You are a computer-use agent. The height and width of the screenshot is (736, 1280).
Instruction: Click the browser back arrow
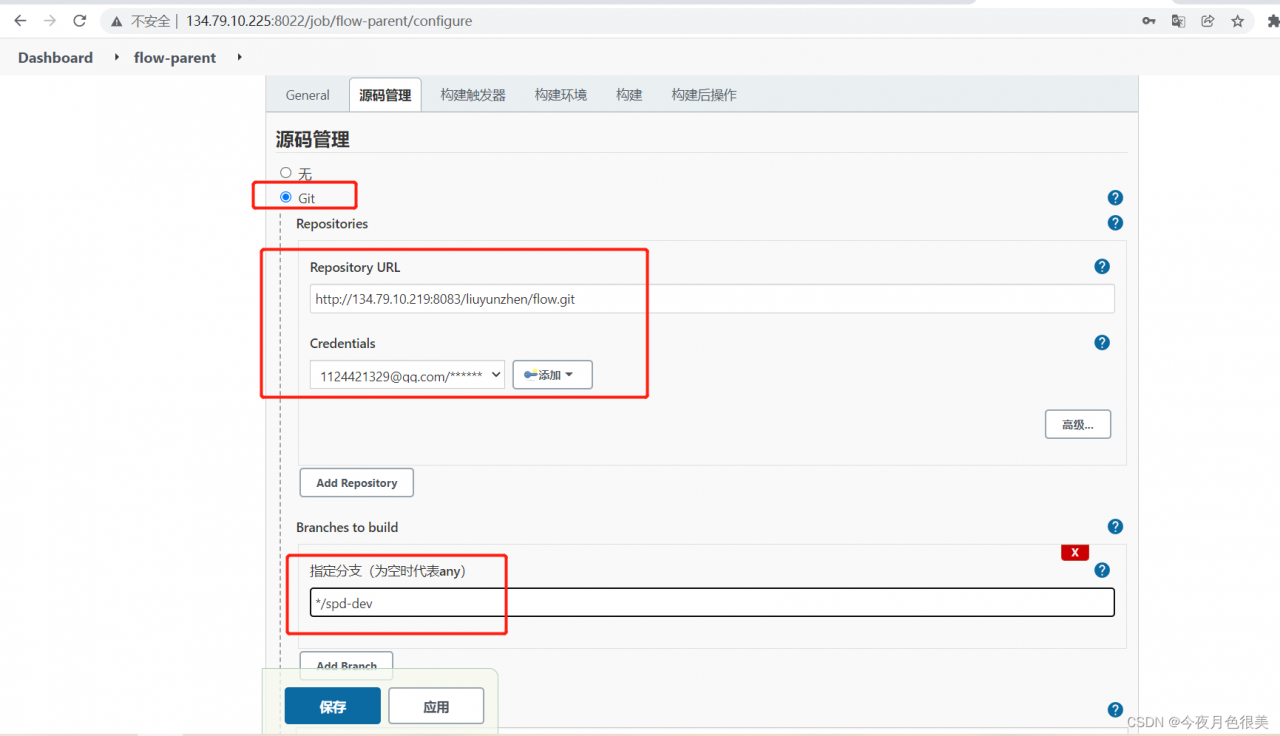20,20
